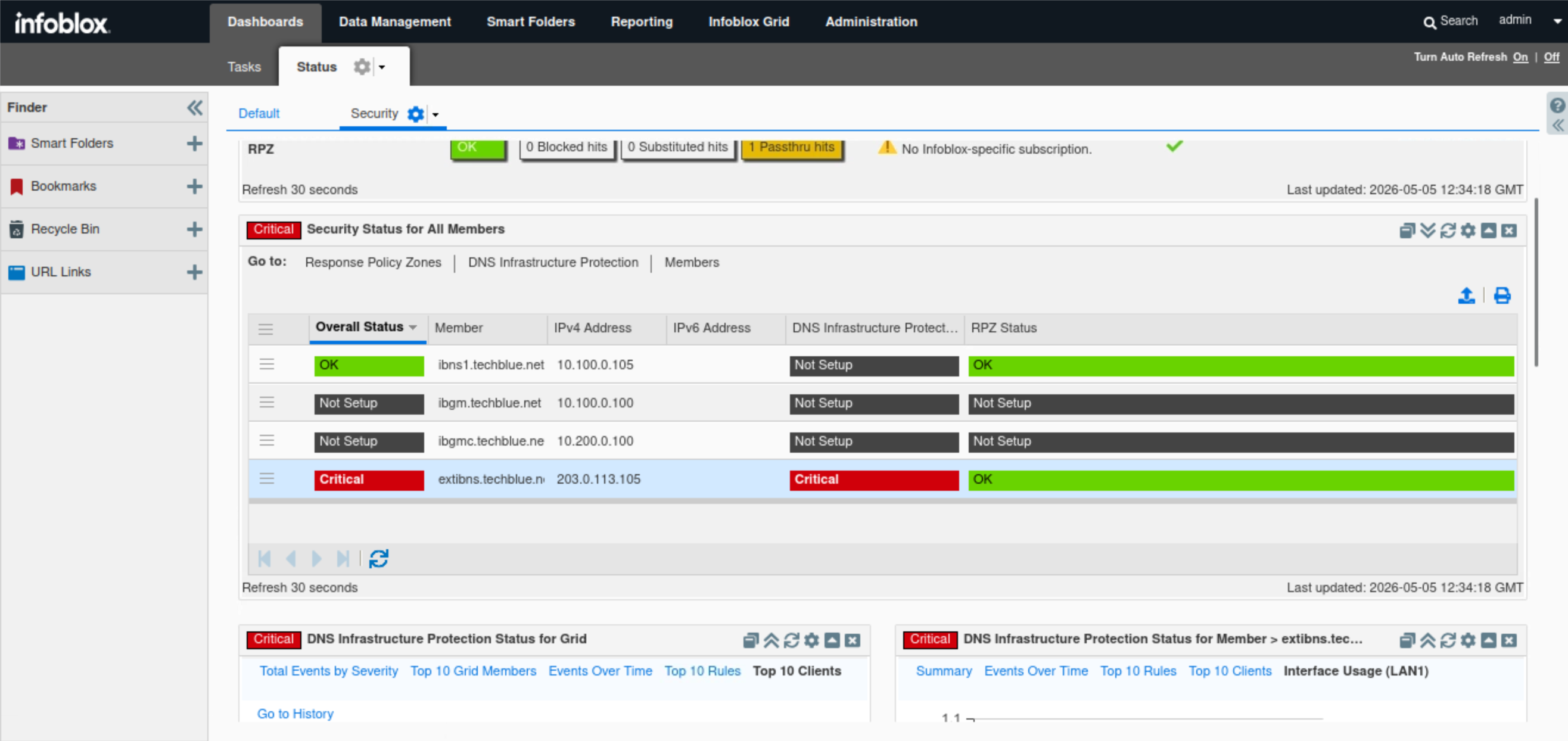Go to next page of members table
This screenshot has height=741, width=1568.
pos(316,559)
